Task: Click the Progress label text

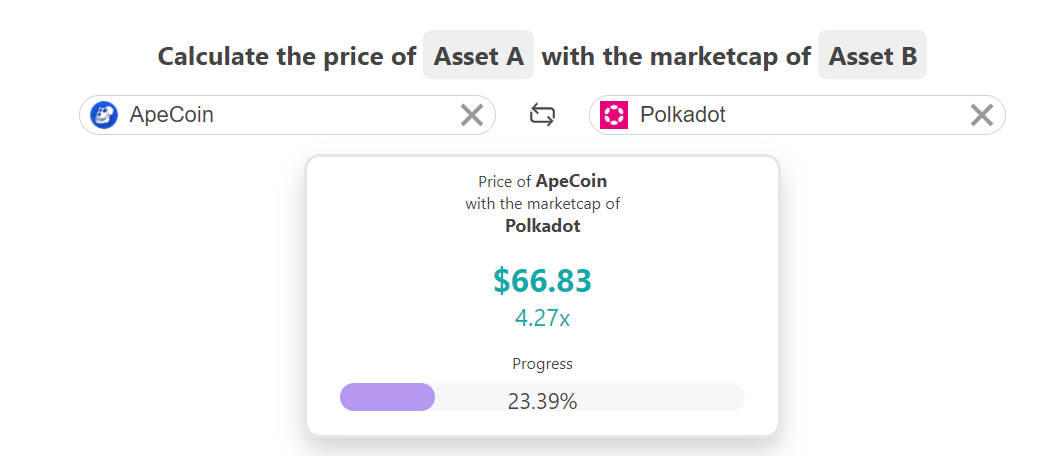Action: click(542, 363)
